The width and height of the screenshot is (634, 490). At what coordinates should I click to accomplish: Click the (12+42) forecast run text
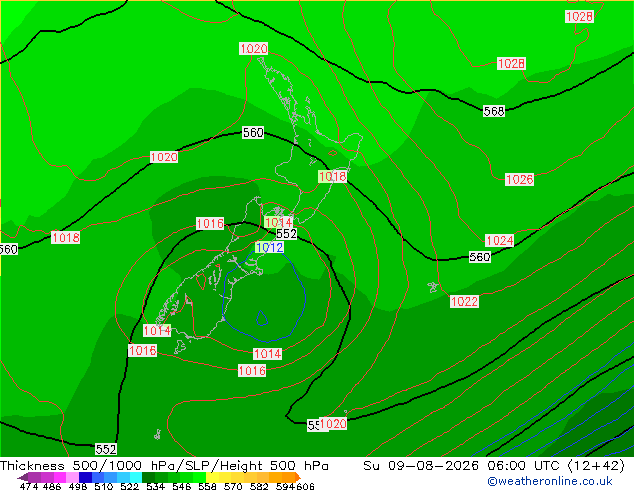tap(596, 466)
